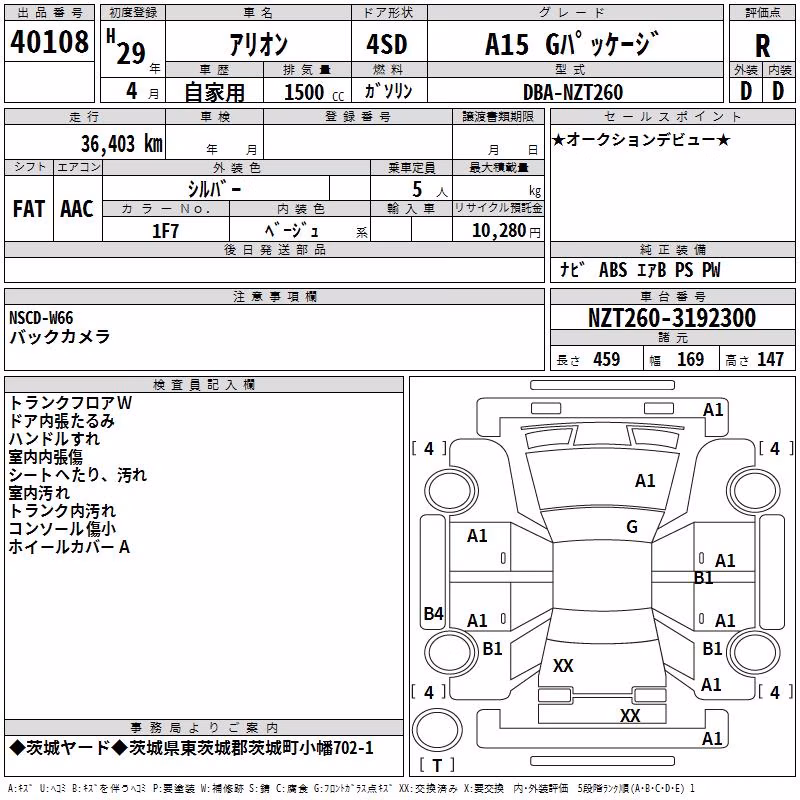Click the G mark on the windshield
800x800 pixels.
click(632, 527)
